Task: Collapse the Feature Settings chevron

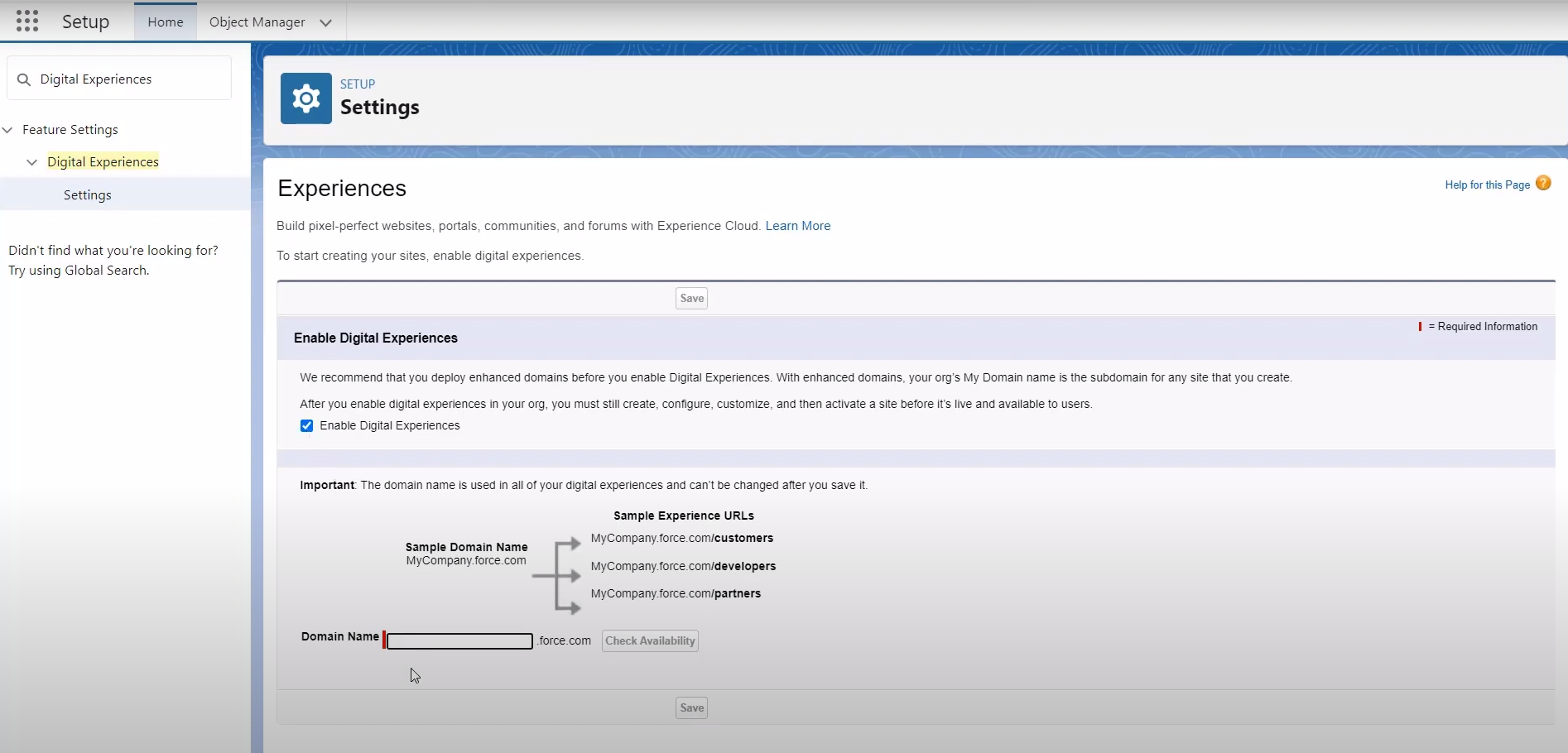Action: coord(8,130)
